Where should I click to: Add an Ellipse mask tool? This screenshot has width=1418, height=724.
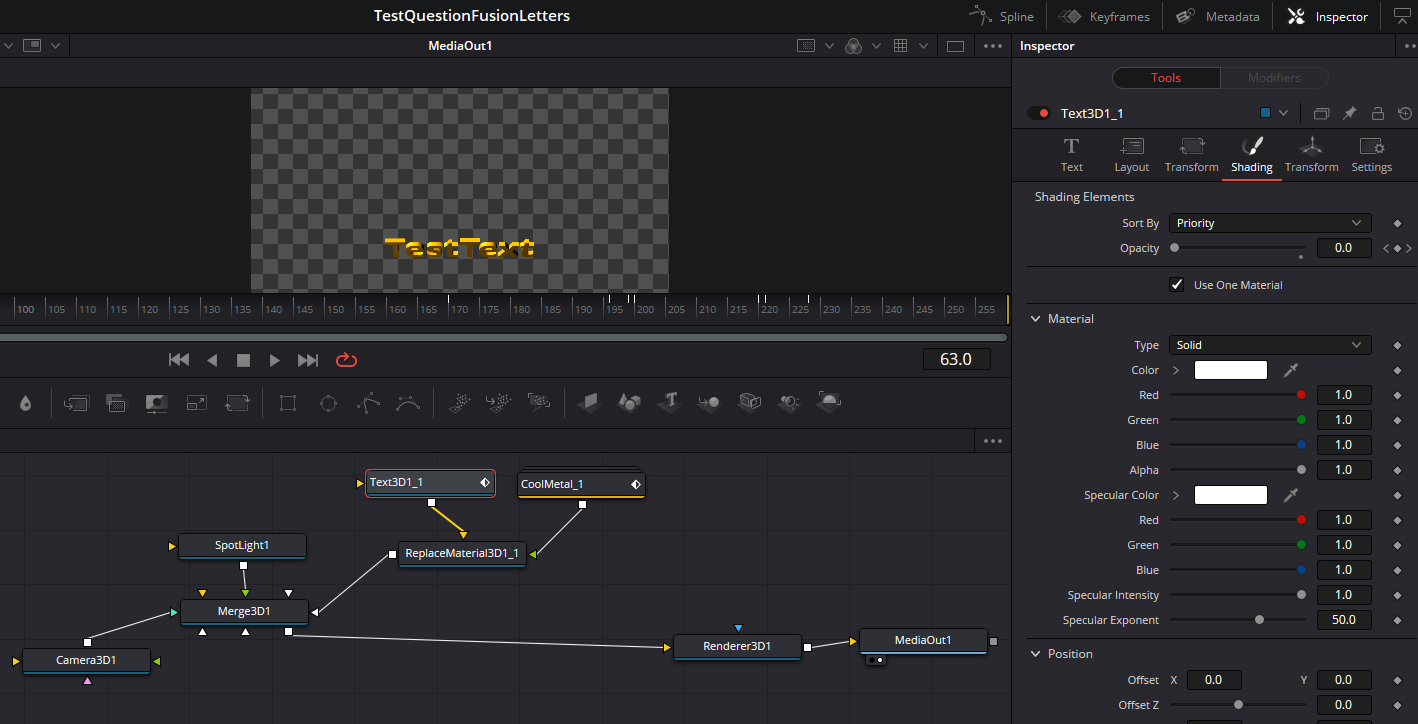point(328,403)
